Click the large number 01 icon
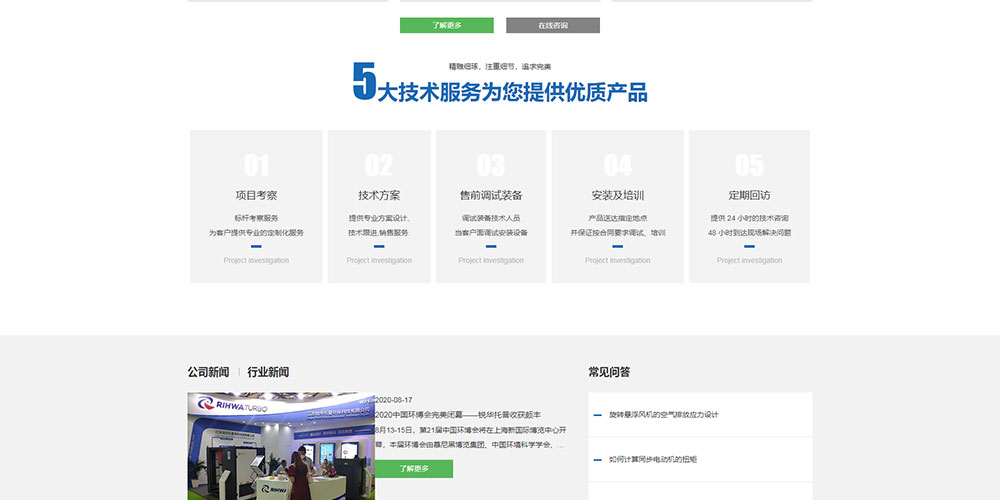Image resolution: width=1000 pixels, height=500 pixels. pyautogui.click(x=256, y=165)
